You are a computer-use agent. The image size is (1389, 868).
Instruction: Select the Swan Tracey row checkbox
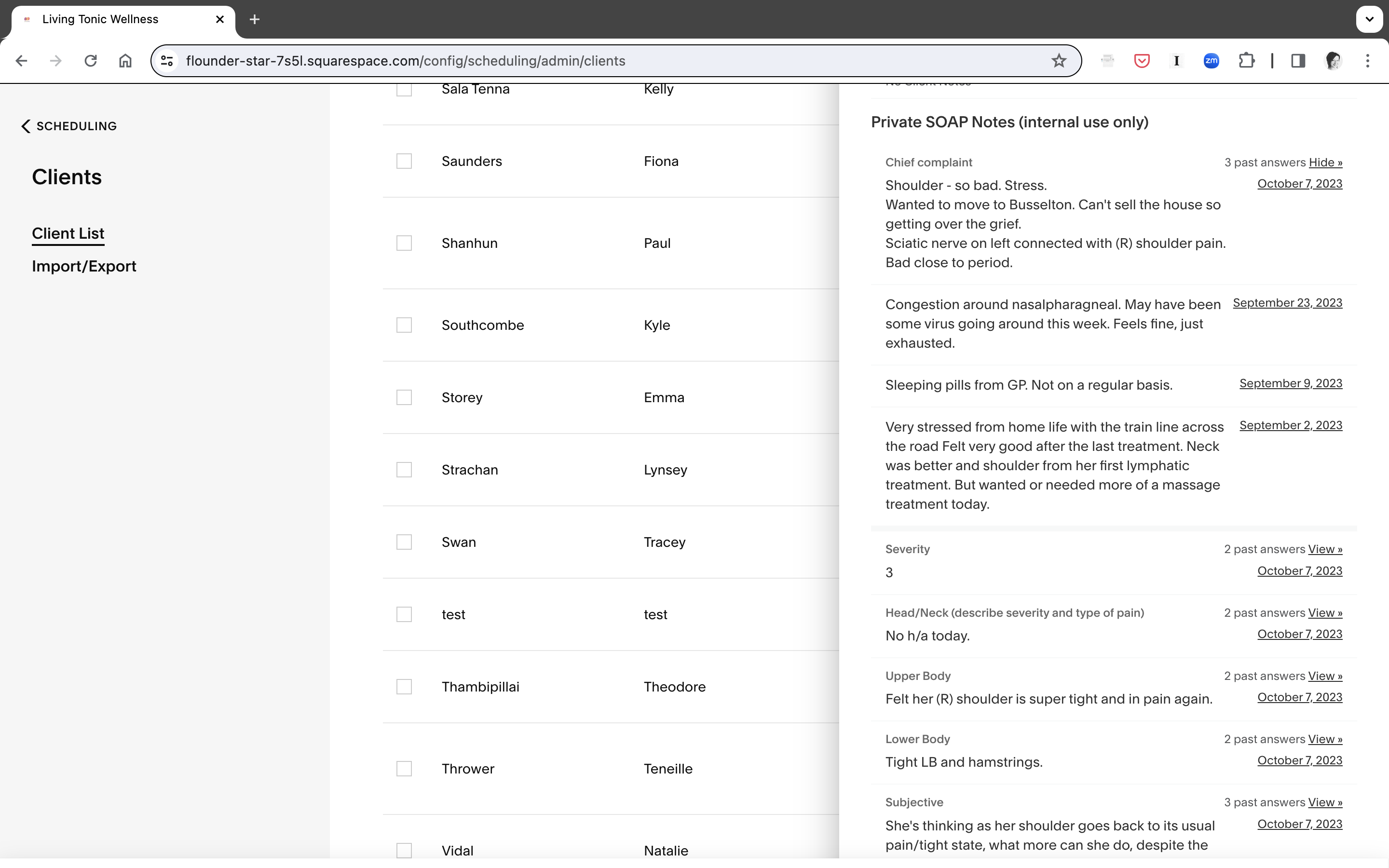[x=404, y=542]
